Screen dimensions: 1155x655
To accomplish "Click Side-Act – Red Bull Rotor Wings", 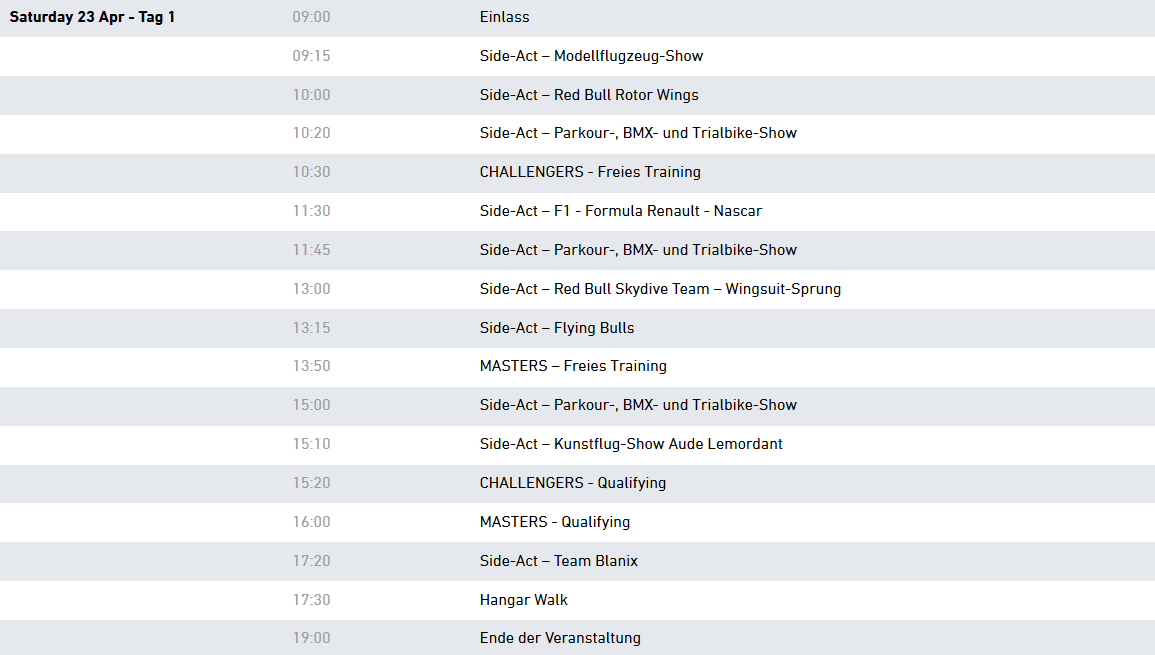I will [x=589, y=95].
